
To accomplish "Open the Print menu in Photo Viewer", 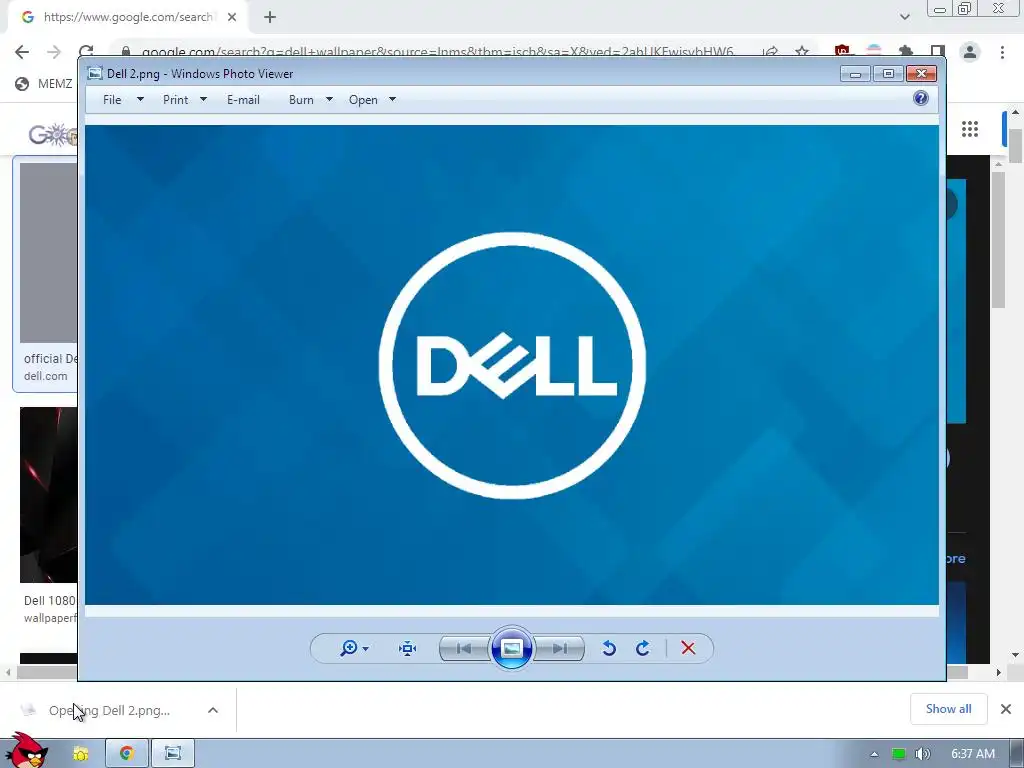I will tap(175, 100).
